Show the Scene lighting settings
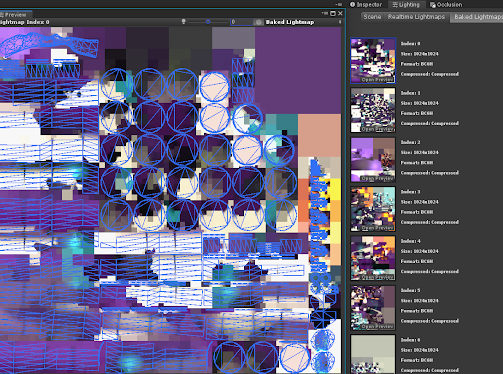Image resolution: width=503 pixels, height=374 pixels. (372, 17)
